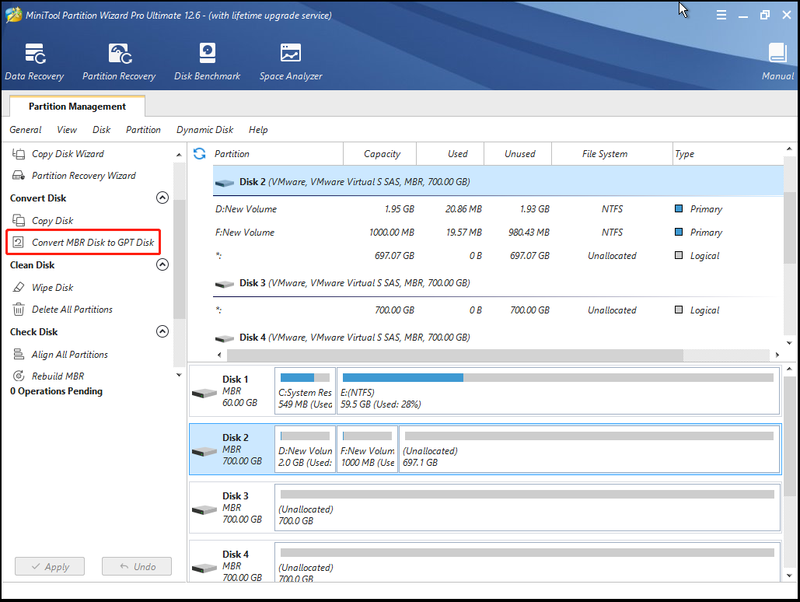Click the Copy Disk icon in sidebar
Viewport: 800px width, 602px height.
click(18, 220)
